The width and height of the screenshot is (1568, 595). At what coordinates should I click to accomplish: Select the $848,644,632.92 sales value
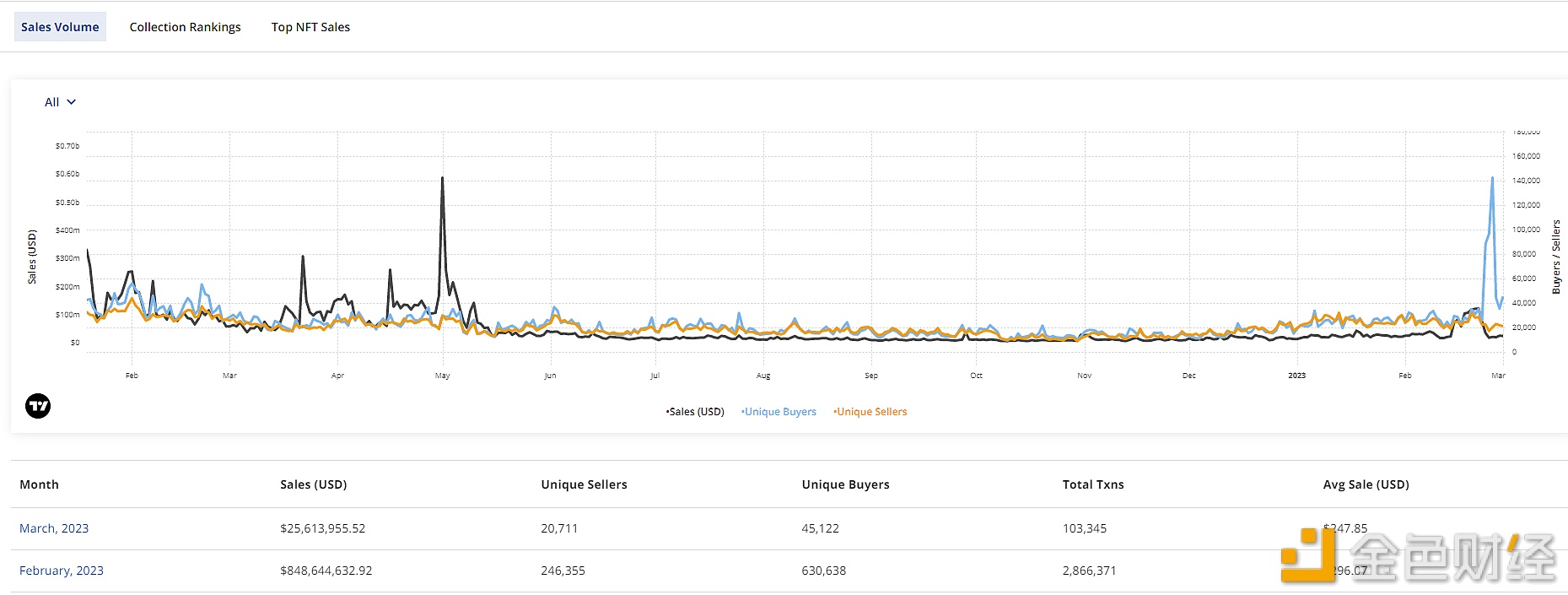click(x=326, y=571)
